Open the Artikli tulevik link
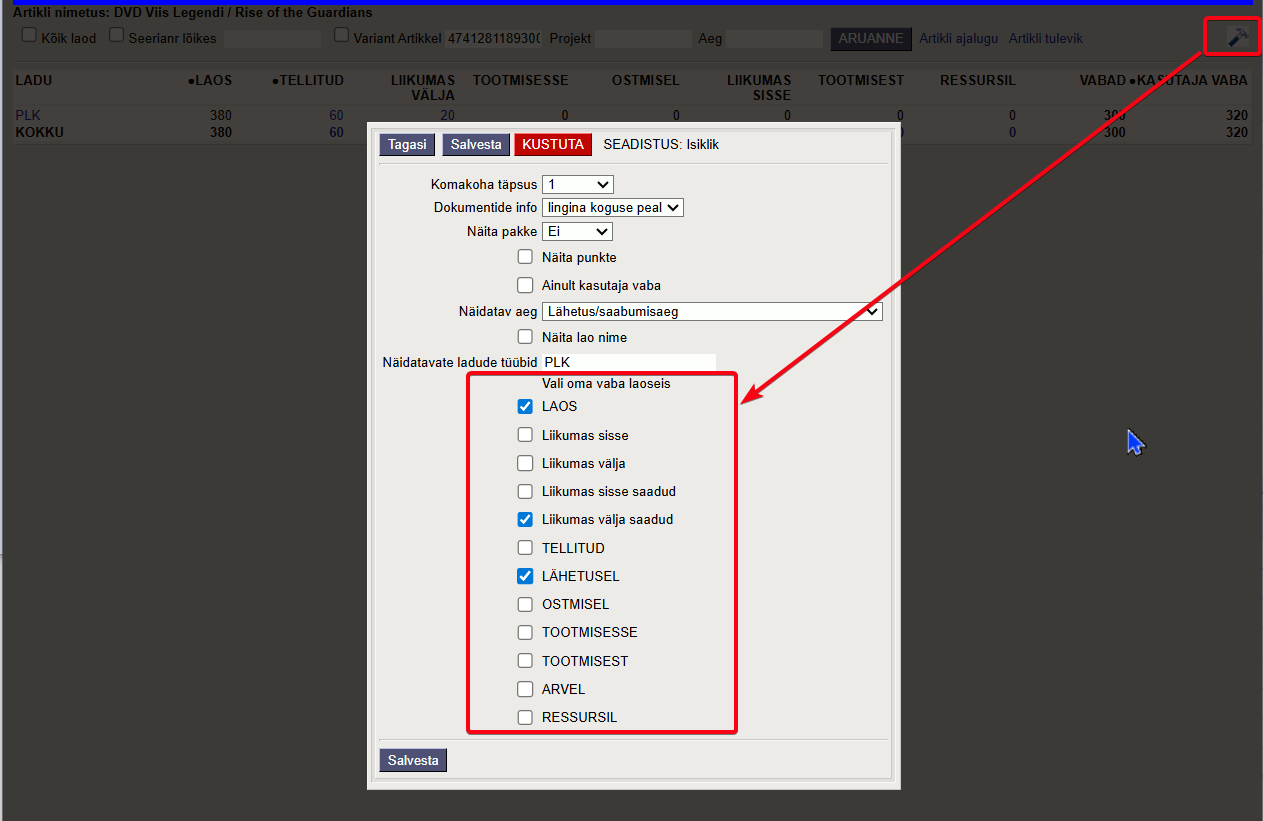 coord(1045,39)
